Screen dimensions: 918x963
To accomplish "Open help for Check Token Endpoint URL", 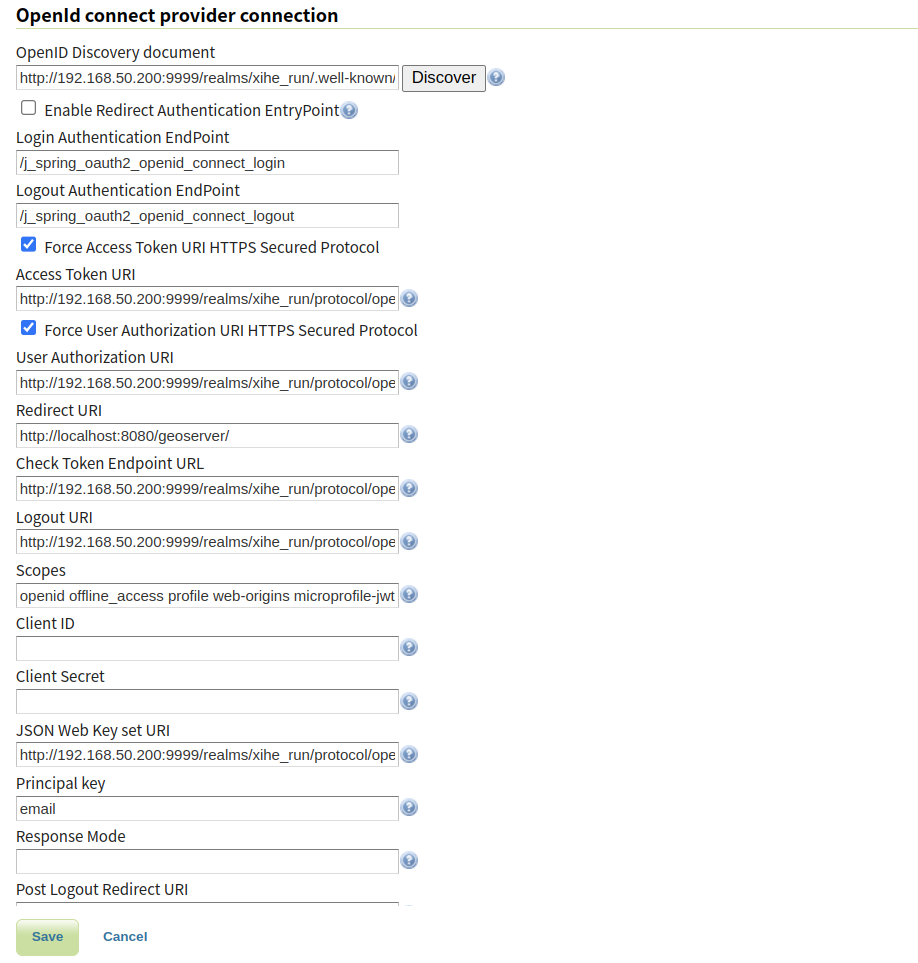I will coord(409,489).
